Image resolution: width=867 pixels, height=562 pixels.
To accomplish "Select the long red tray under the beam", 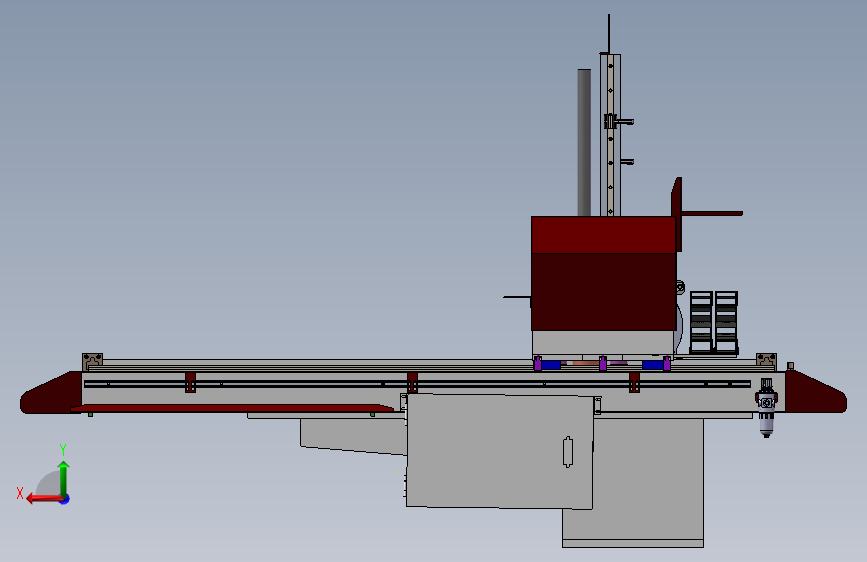I will click(232, 408).
